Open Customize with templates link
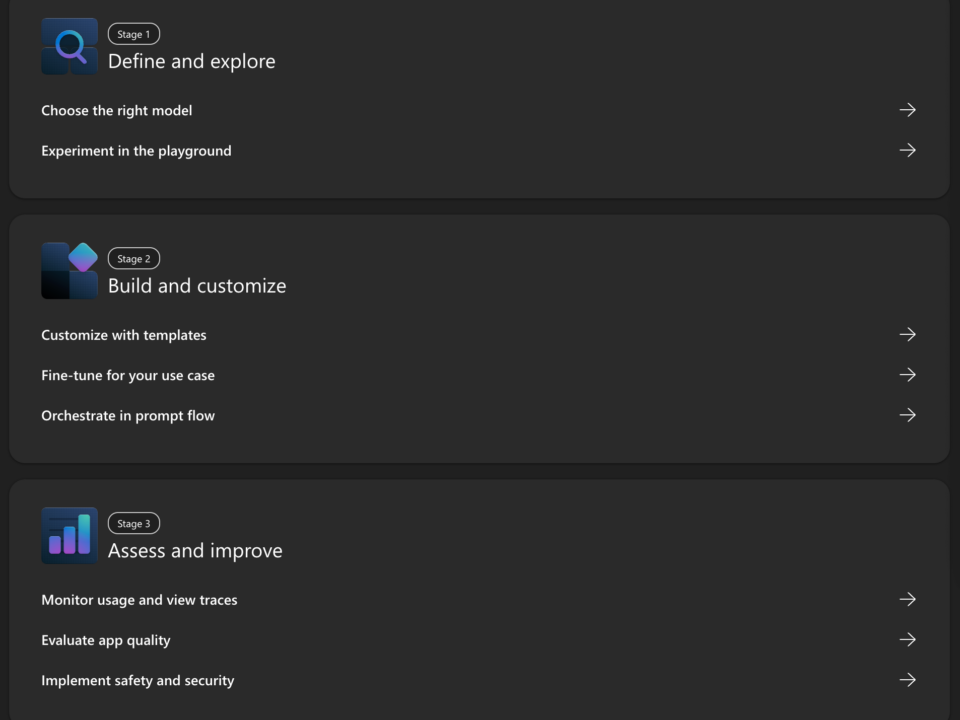The image size is (960, 720). click(x=124, y=336)
